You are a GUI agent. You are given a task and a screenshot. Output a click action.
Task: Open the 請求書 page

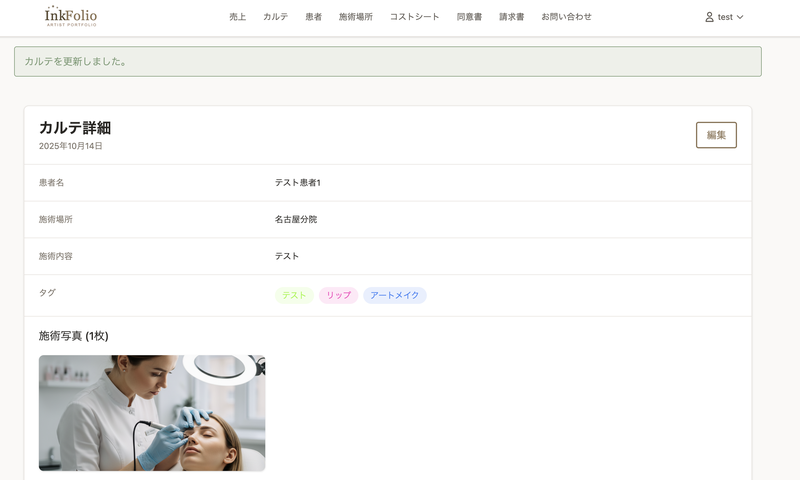click(512, 17)
